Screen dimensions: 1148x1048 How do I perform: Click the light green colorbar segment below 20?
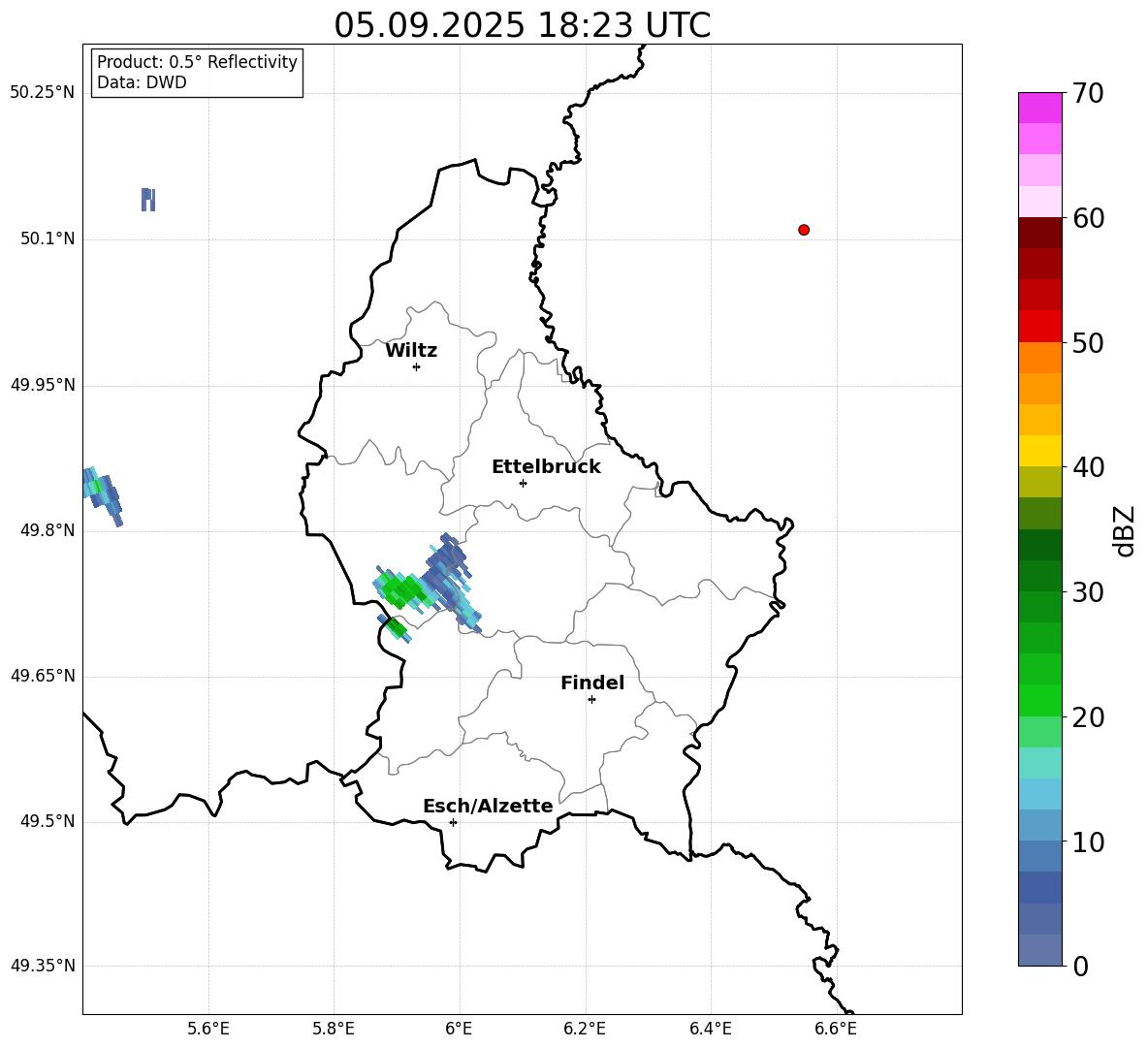[1039, 732]
